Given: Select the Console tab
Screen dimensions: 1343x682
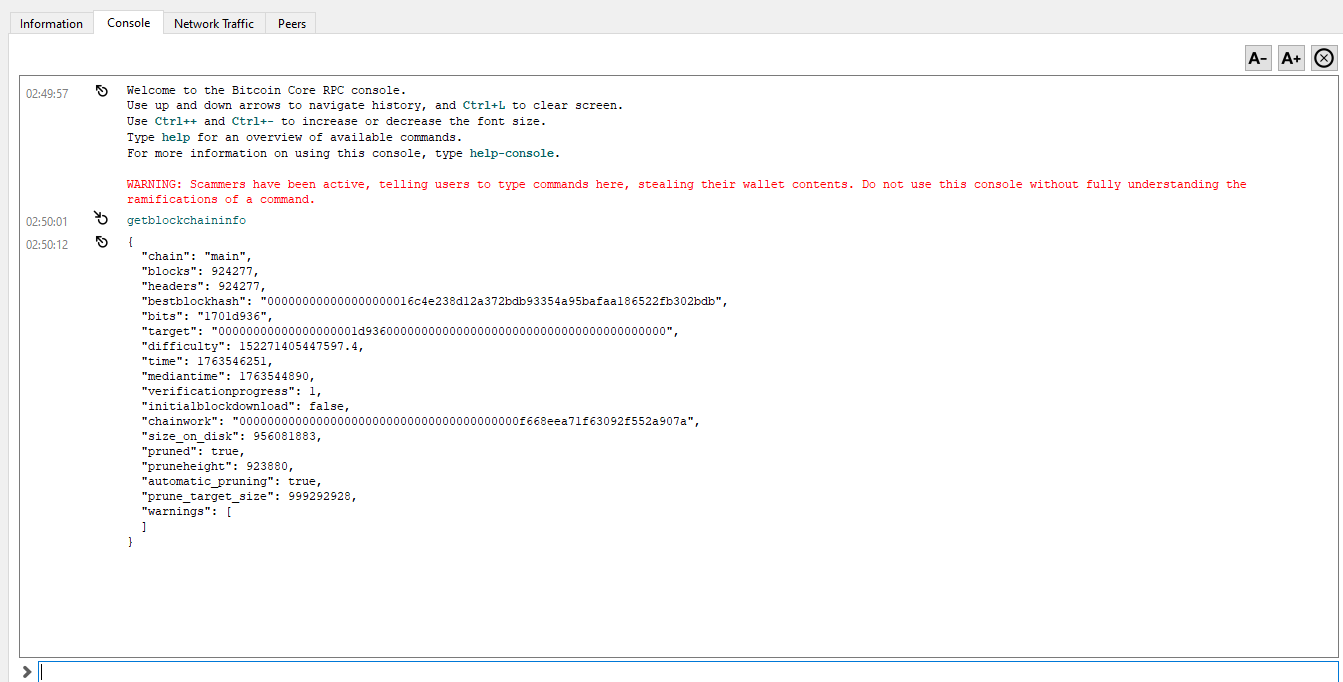Looking at the screenshot, I should pos(129,23).
